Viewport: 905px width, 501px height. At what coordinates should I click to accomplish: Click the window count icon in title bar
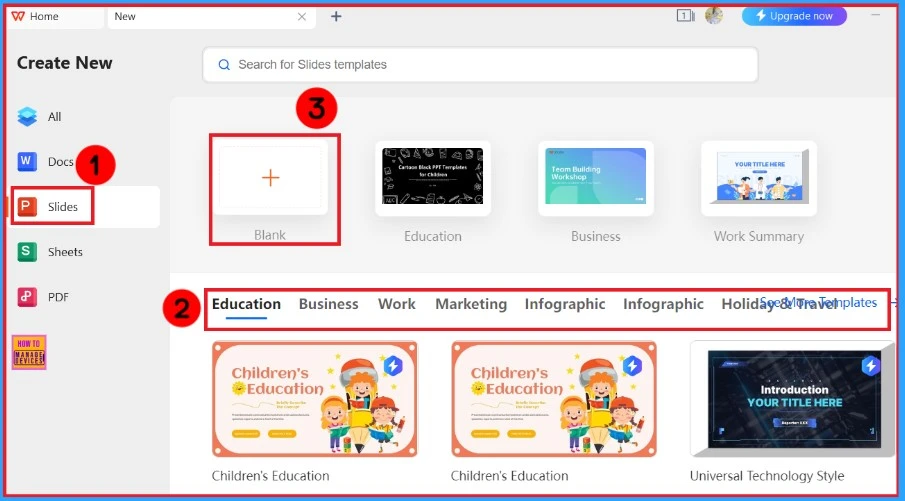685,16
